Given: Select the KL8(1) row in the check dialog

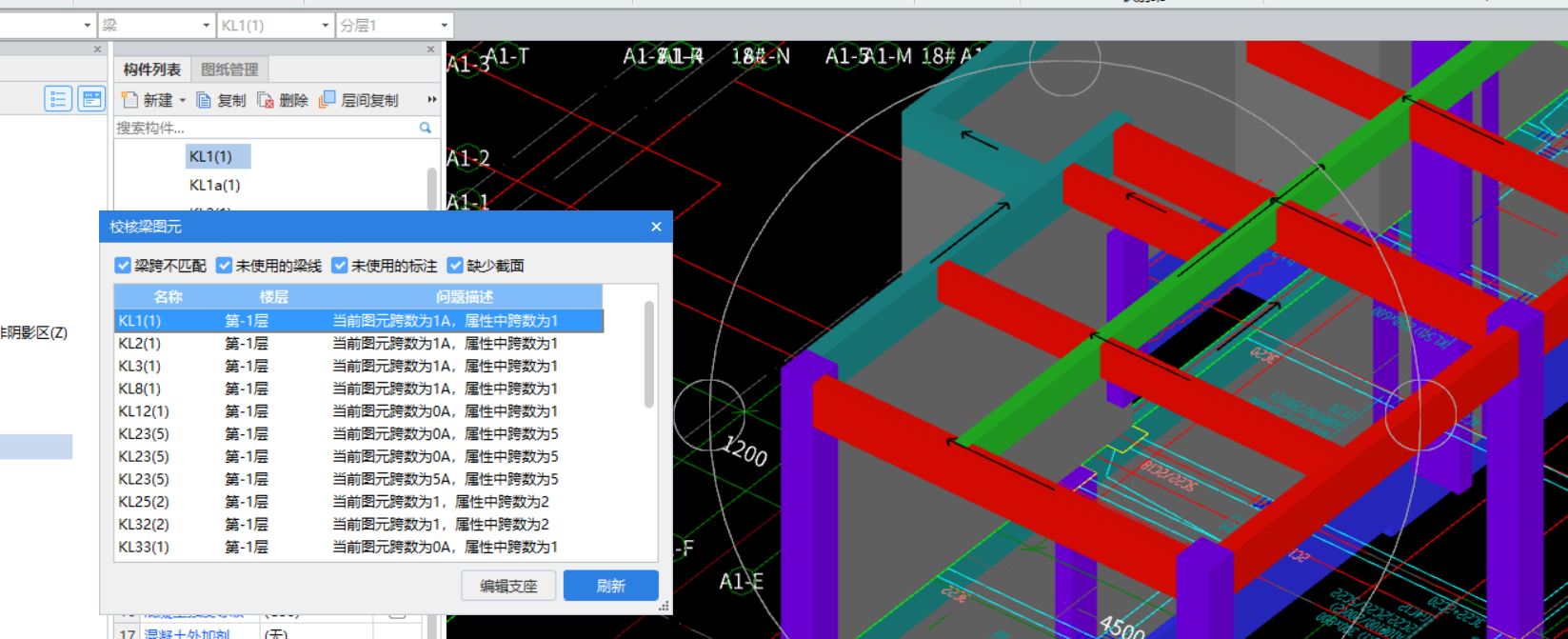Looking at the screenshot, I should coord(359,389).
